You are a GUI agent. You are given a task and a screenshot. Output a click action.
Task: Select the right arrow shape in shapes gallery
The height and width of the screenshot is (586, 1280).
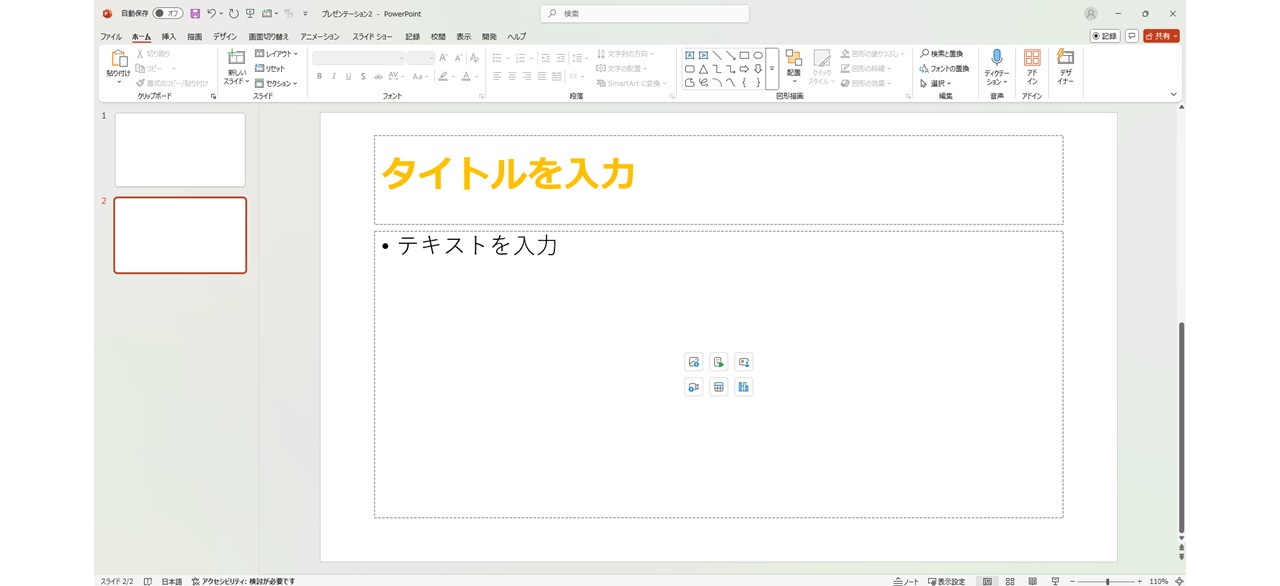(x=744, y=69)
